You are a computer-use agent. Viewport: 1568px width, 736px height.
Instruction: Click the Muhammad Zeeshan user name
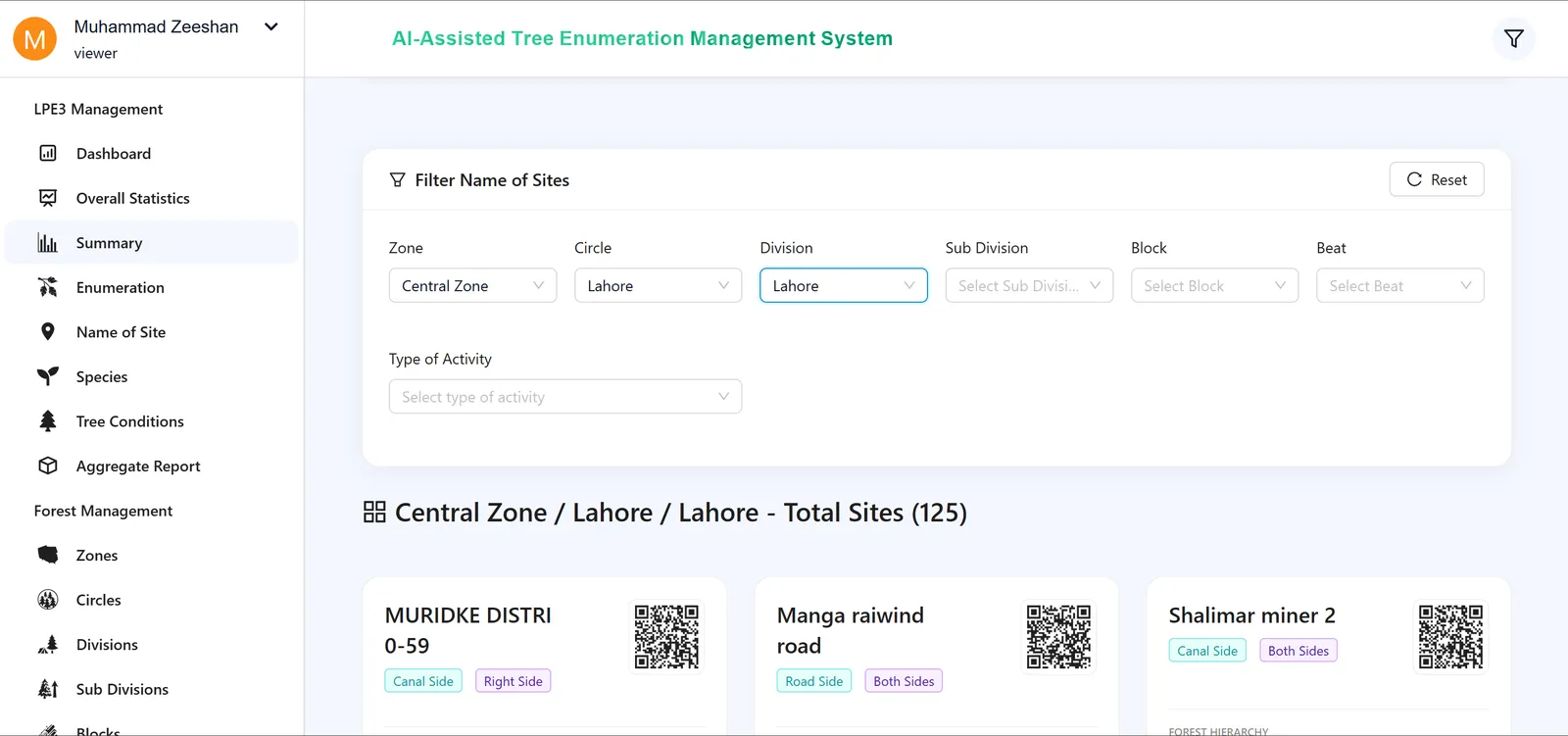pyautogui.click(x=157, y=27)
